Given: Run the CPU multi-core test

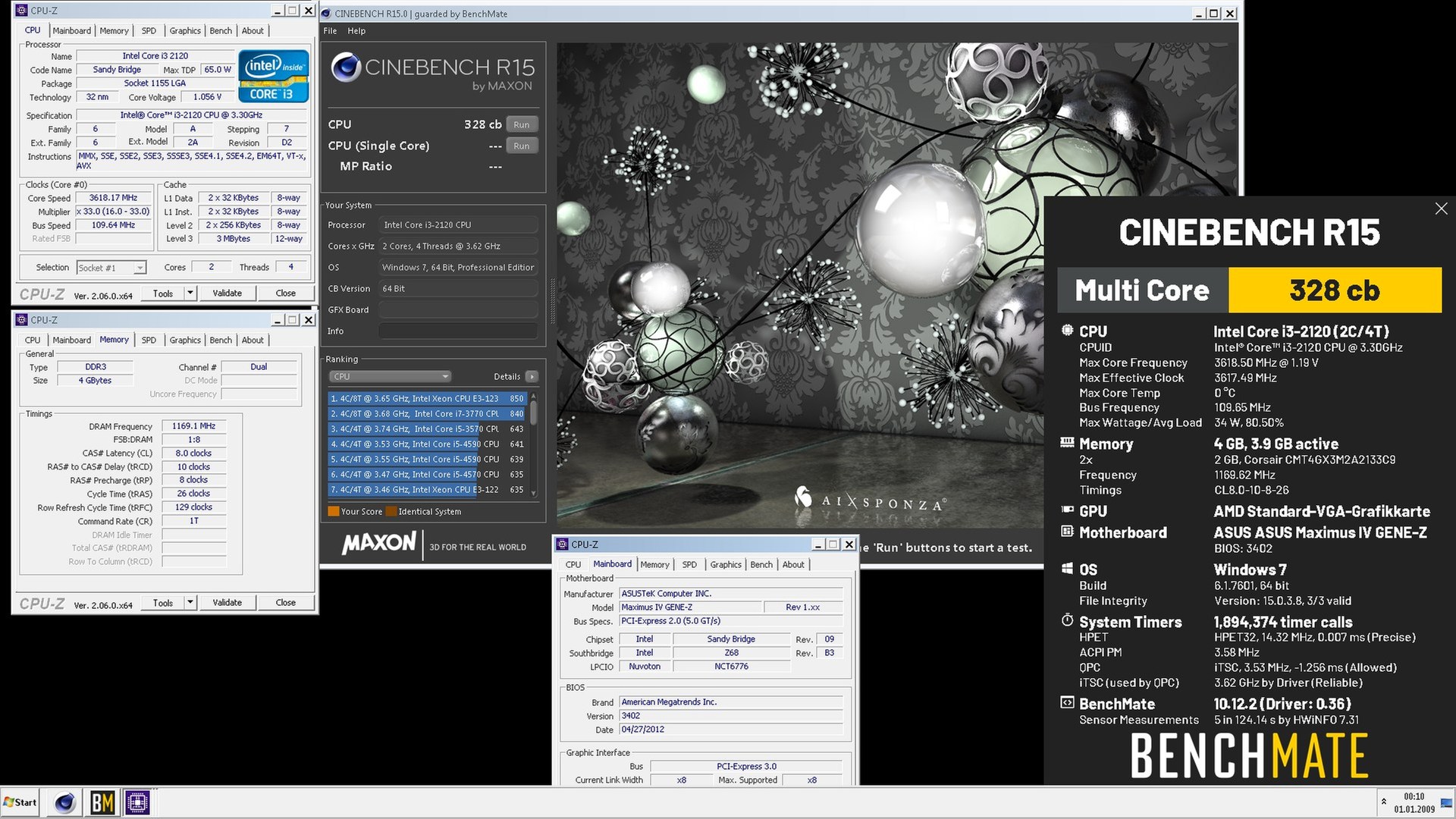Looking at the screenshot, I should [x=521, y=124].
